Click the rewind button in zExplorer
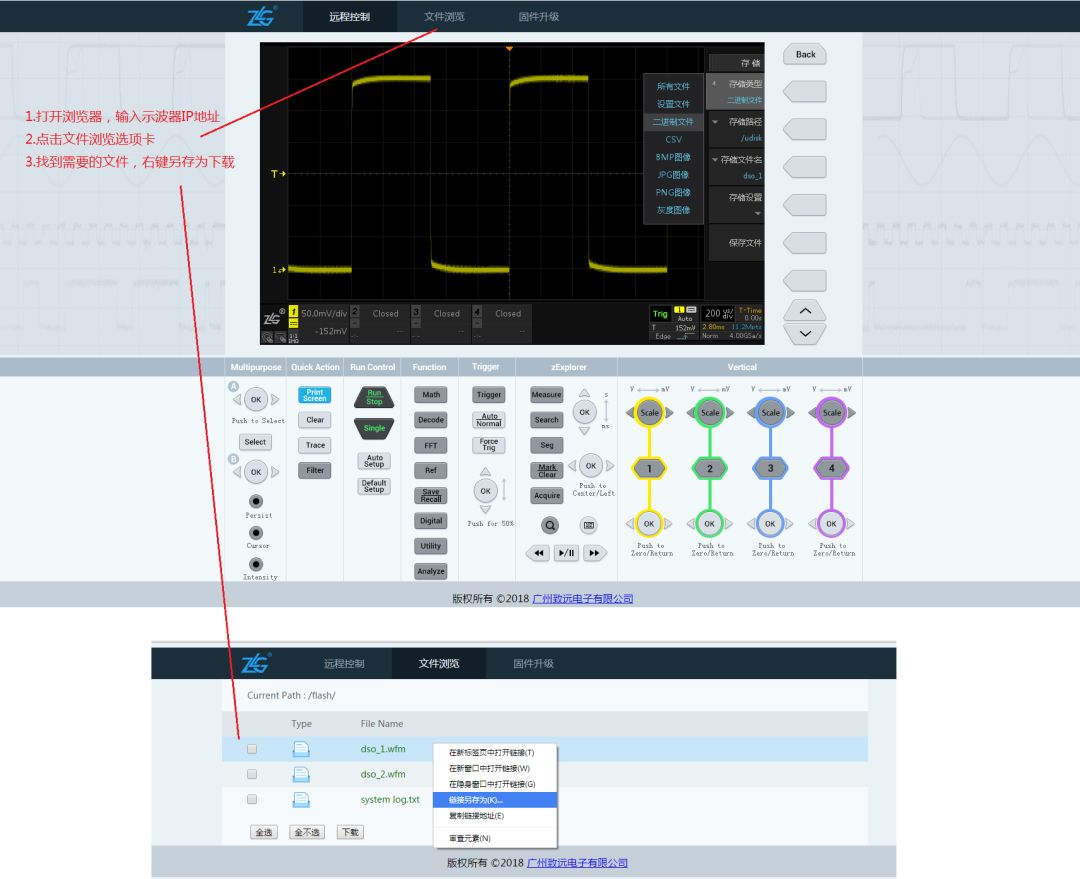 (x=538, y=553)
